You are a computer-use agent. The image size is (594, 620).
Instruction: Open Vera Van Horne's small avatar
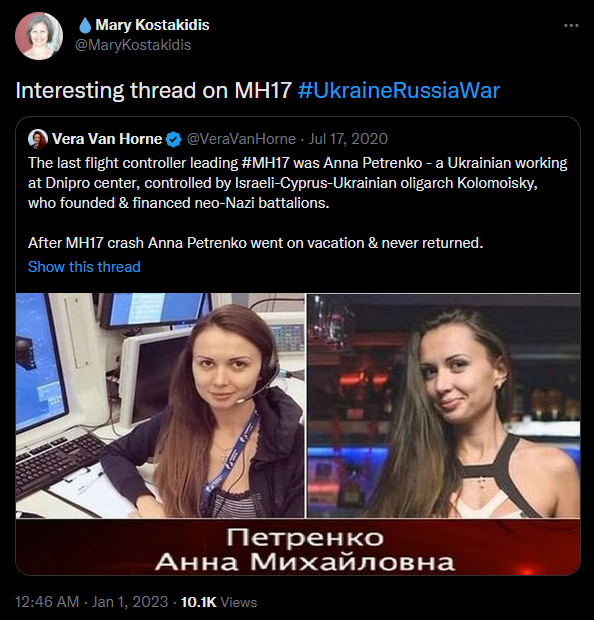pyautogui.click(x=38, y=139)
